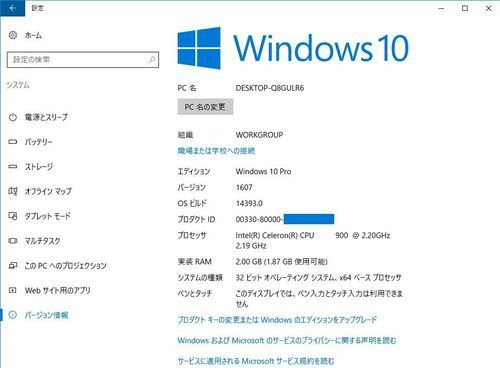Click the システム section heading
This screenshot has width=500, height=368.
tap(18, 85)
